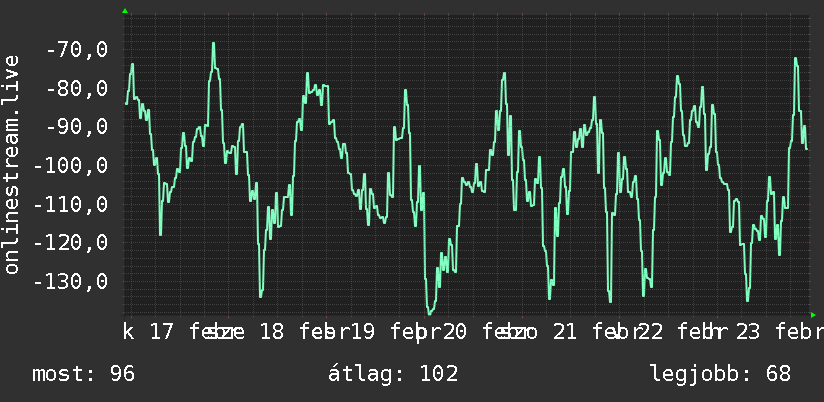824x402 pixels.
Task: Click the -90,0 y-axis label
Action: tap(77, 127)
